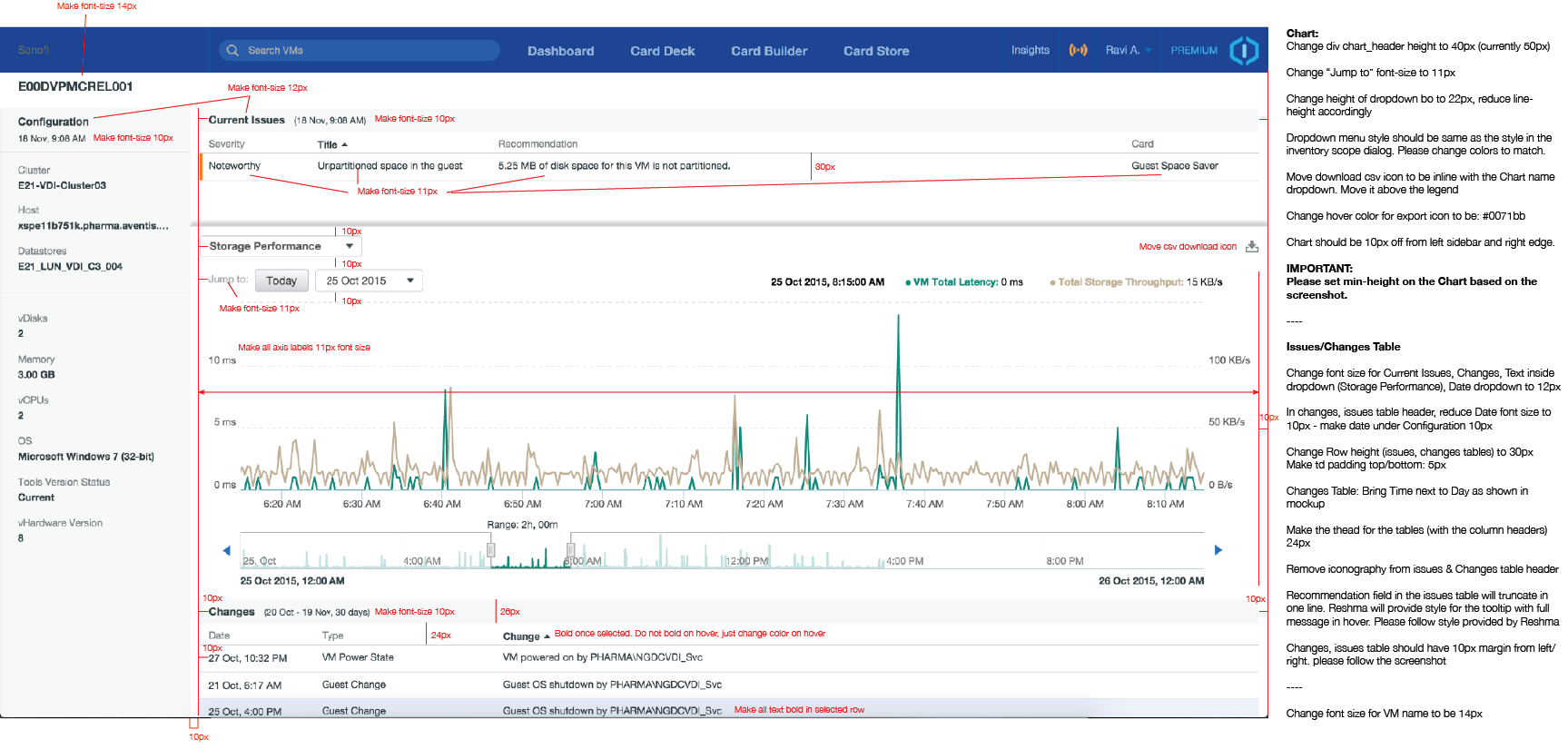Open the Ravi A. user menu
This screenshot has height=749, width=1568.
coord(1129,51)
